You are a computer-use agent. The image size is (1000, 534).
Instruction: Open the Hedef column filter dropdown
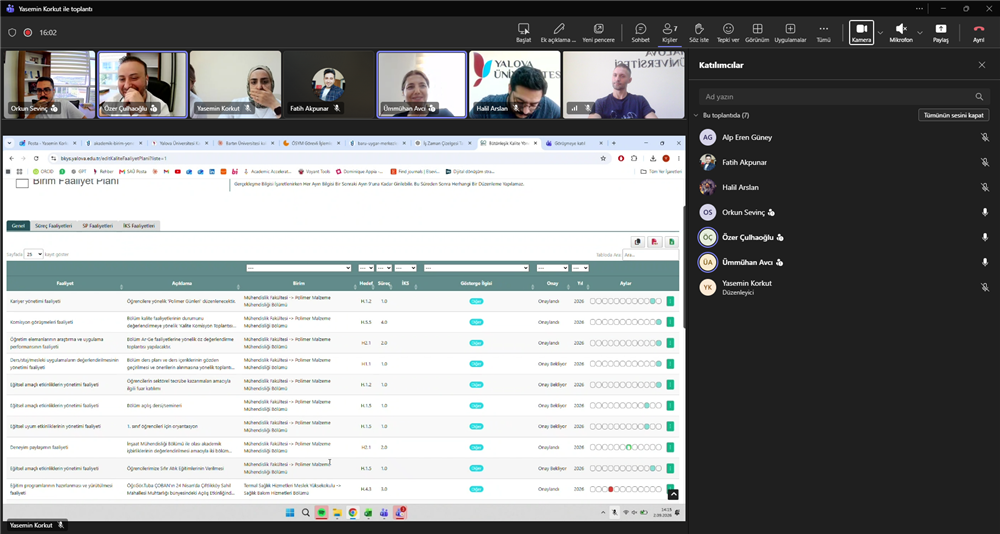366,268
